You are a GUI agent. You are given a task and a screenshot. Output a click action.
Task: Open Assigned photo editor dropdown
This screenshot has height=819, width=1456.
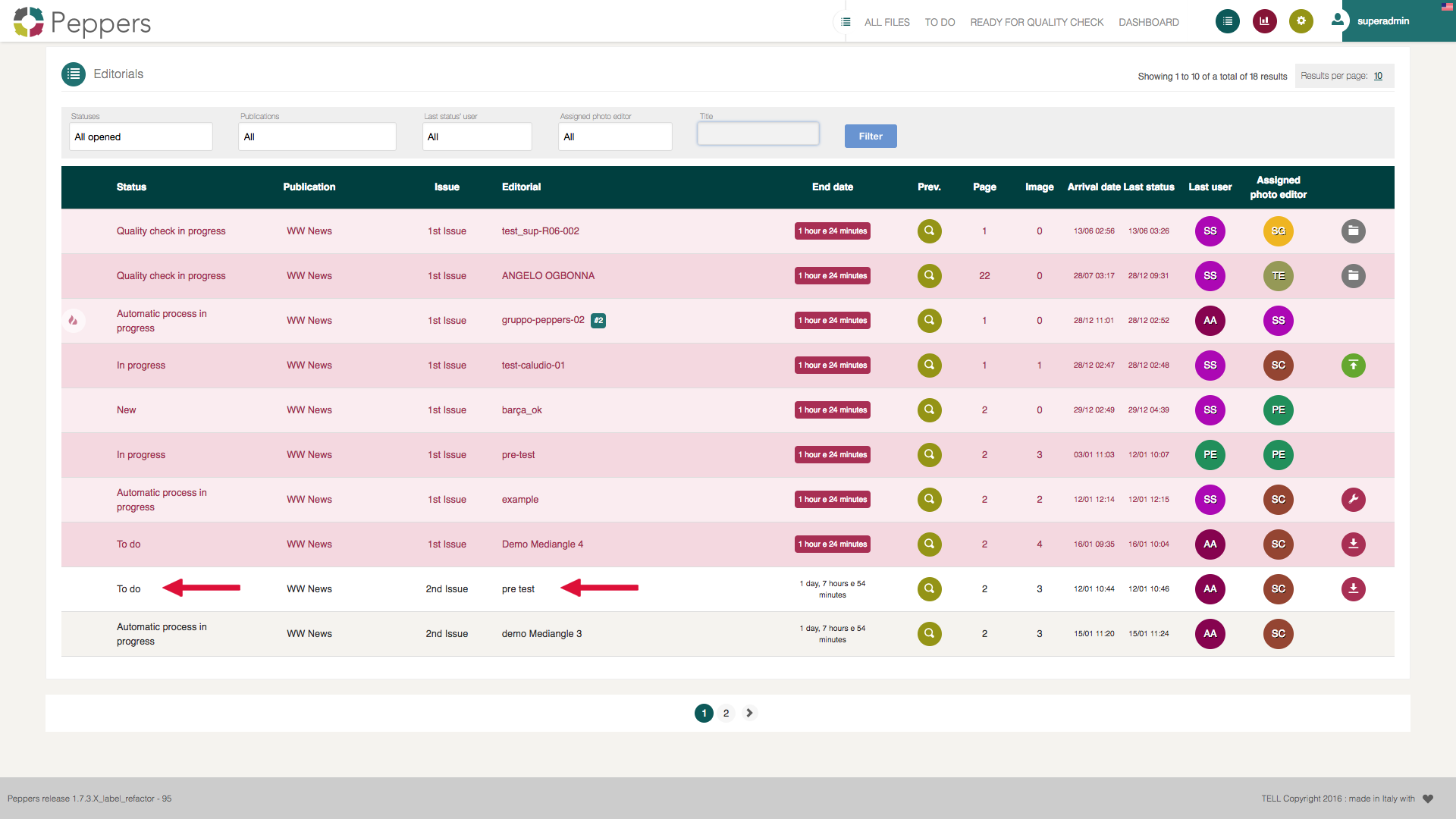[x=615, y=137]
